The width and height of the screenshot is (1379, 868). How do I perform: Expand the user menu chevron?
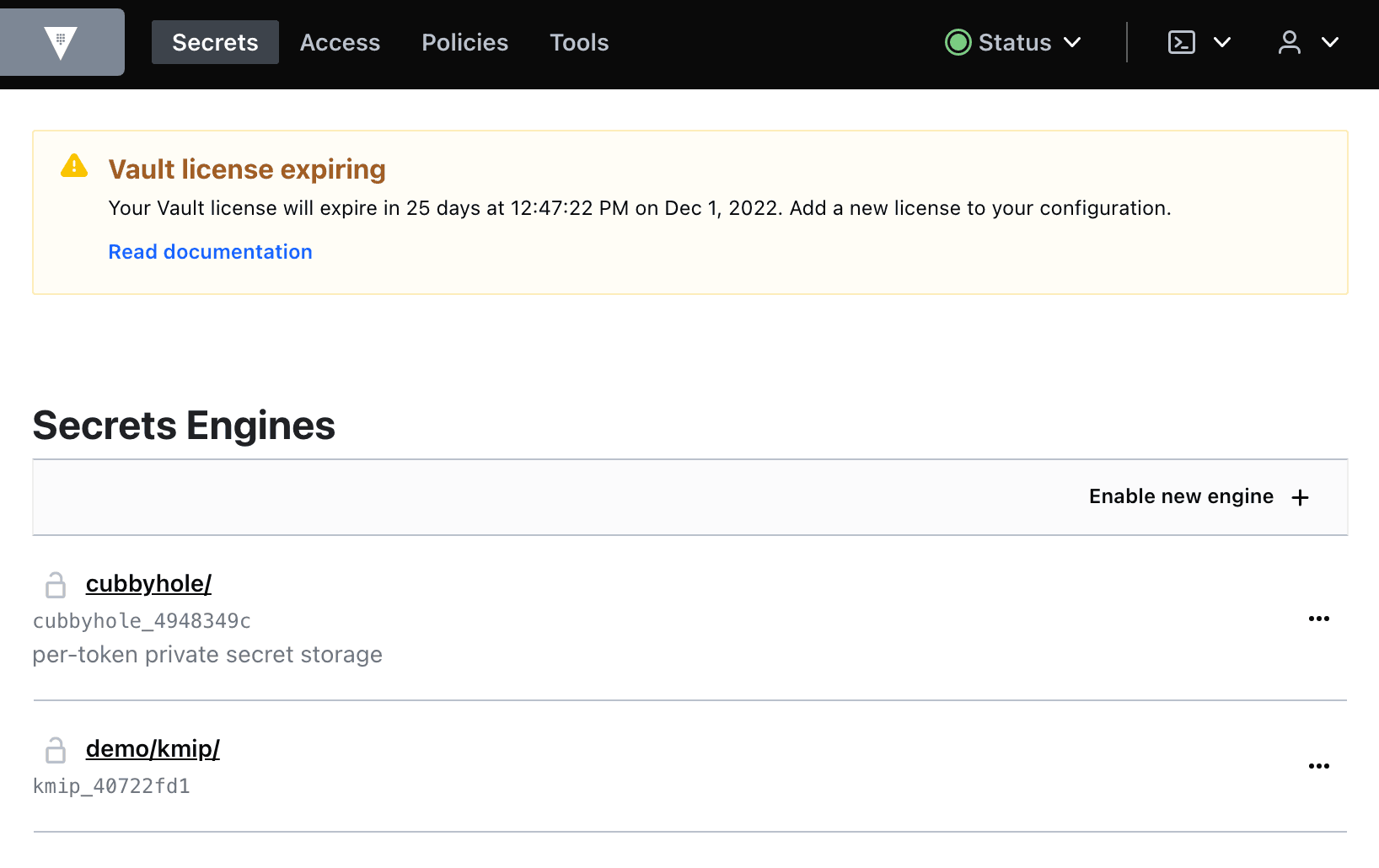[1329, 42]
